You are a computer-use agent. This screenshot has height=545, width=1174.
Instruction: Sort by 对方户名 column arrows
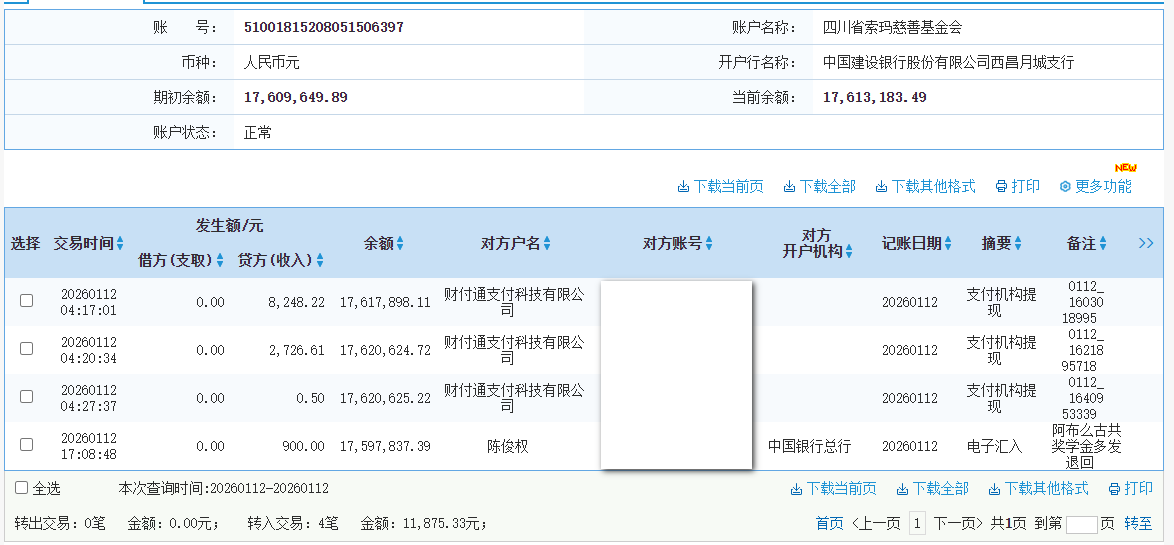click(547, 243)
